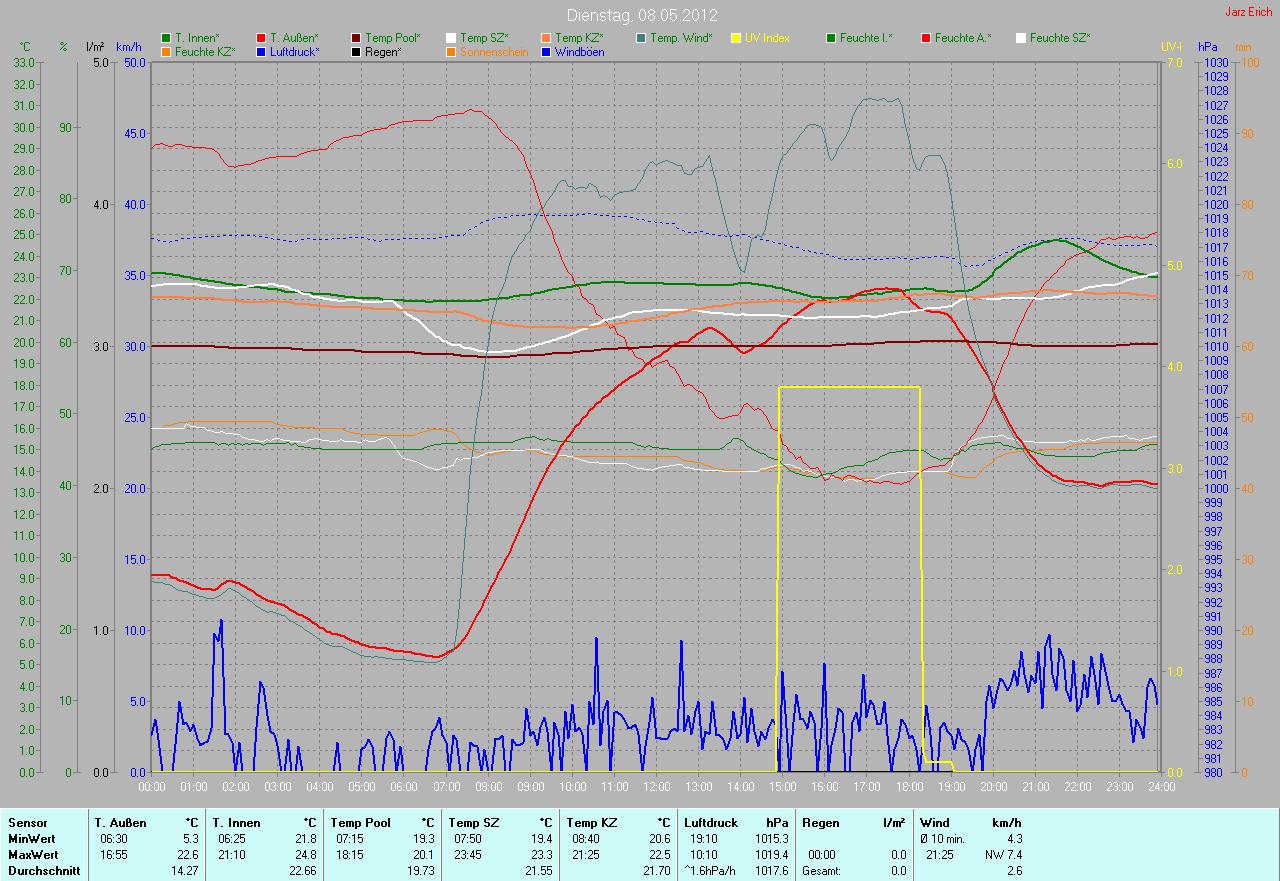Viewport: 1280px width, 881px height.
Task: Click the hPa axis unit label
Action: pos(1209,47)
